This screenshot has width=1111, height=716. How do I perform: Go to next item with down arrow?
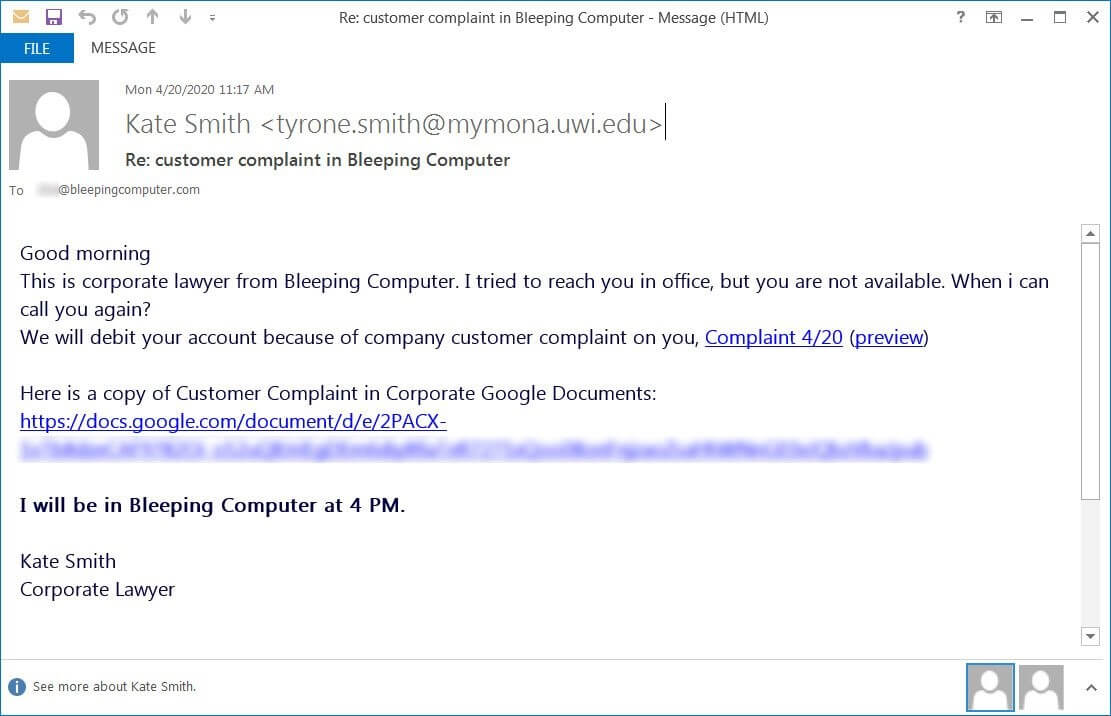click(x=185, y=16)
